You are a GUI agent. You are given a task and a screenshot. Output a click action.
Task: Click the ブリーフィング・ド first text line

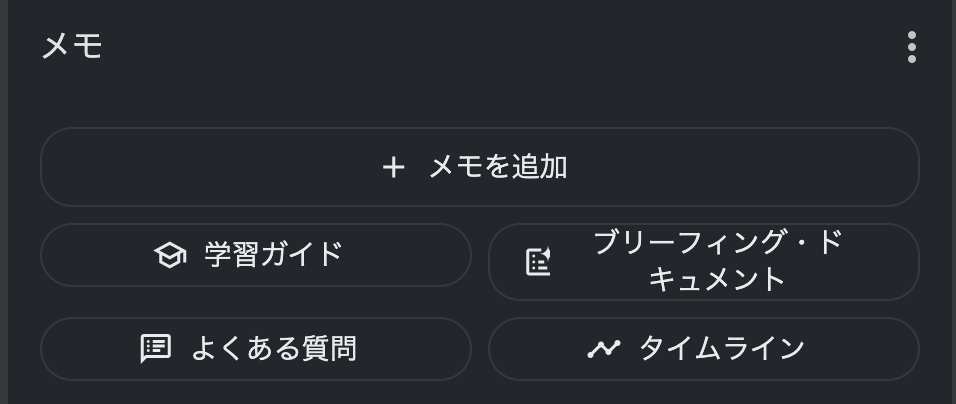pos(718,243)
